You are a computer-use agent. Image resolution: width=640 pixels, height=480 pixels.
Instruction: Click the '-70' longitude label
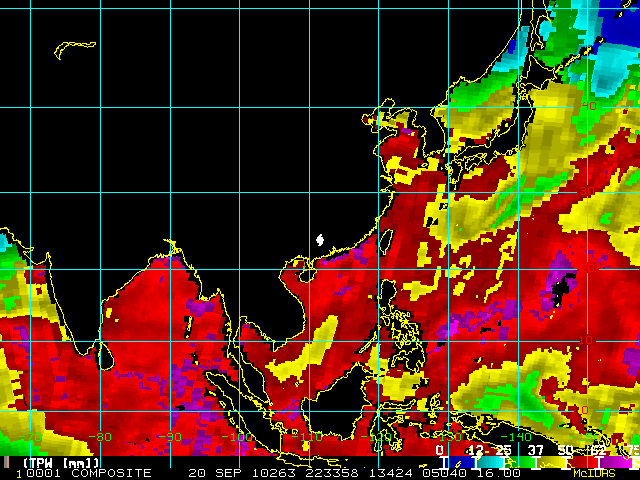30,437
